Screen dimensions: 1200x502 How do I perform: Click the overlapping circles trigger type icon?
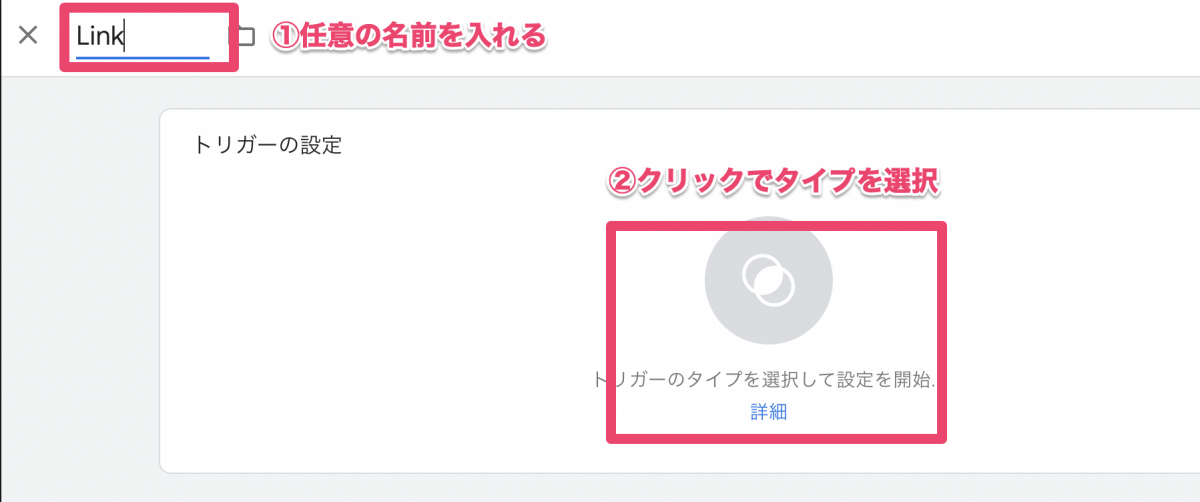[768, 280]
